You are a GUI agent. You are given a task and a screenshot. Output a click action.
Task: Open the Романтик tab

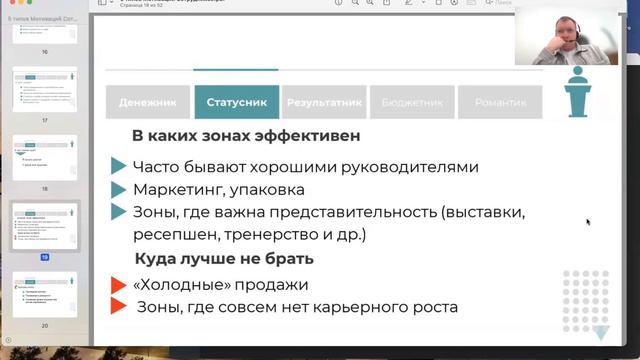pos(500,102)
